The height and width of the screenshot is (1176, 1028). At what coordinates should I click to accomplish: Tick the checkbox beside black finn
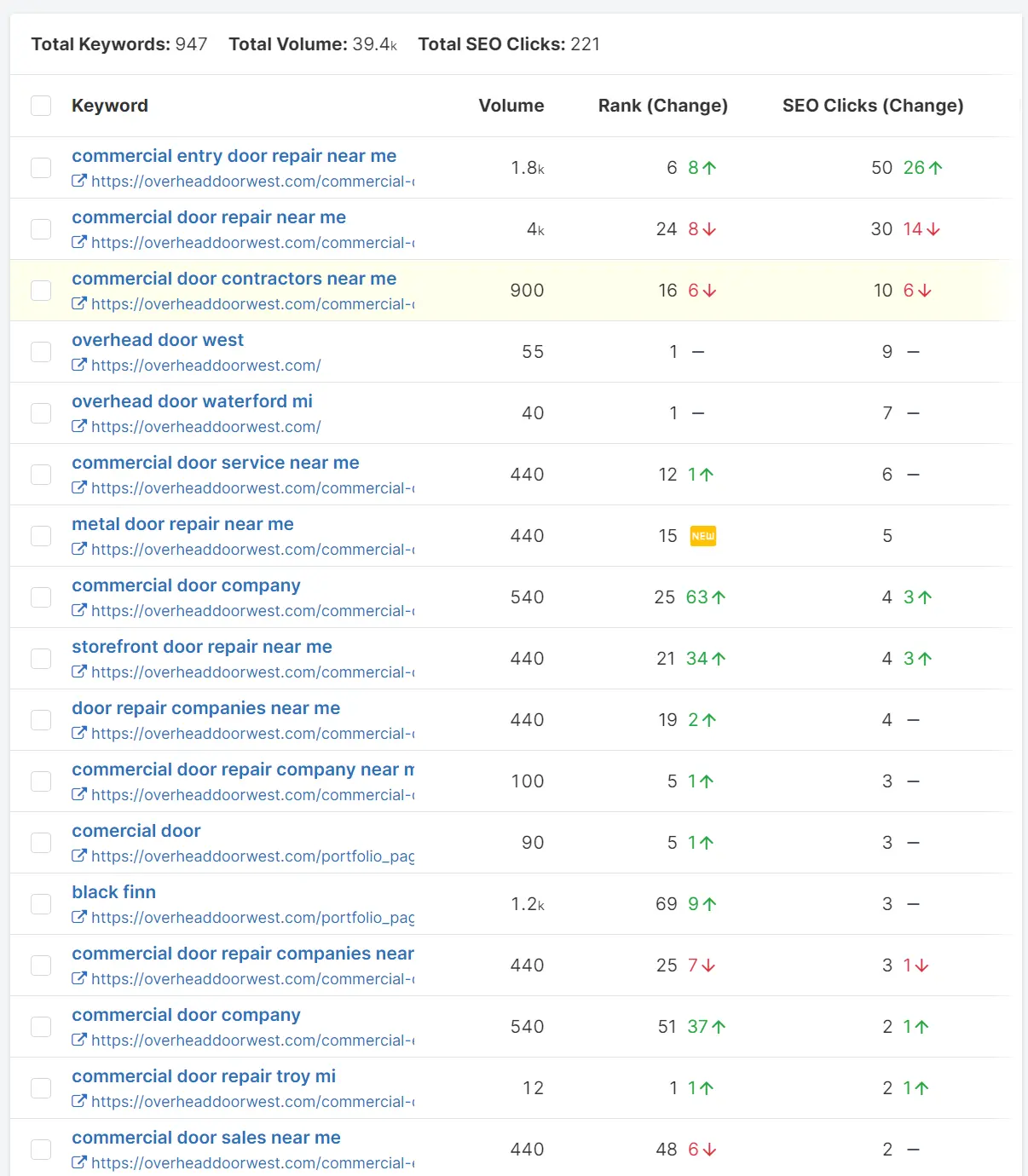pyautogui.click(x=41, y=904)
